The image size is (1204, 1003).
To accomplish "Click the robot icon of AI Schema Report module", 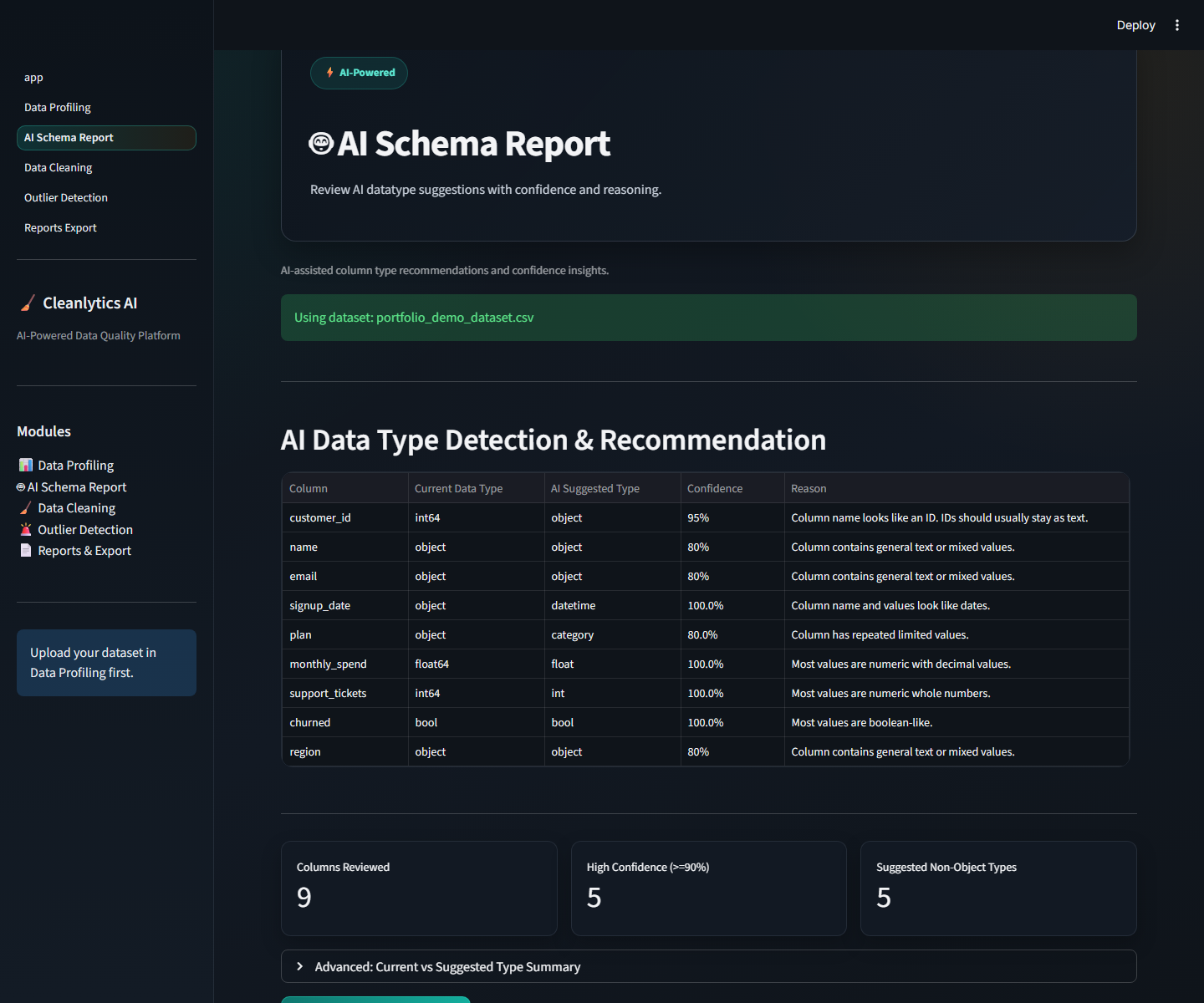I will pos(21,487).
